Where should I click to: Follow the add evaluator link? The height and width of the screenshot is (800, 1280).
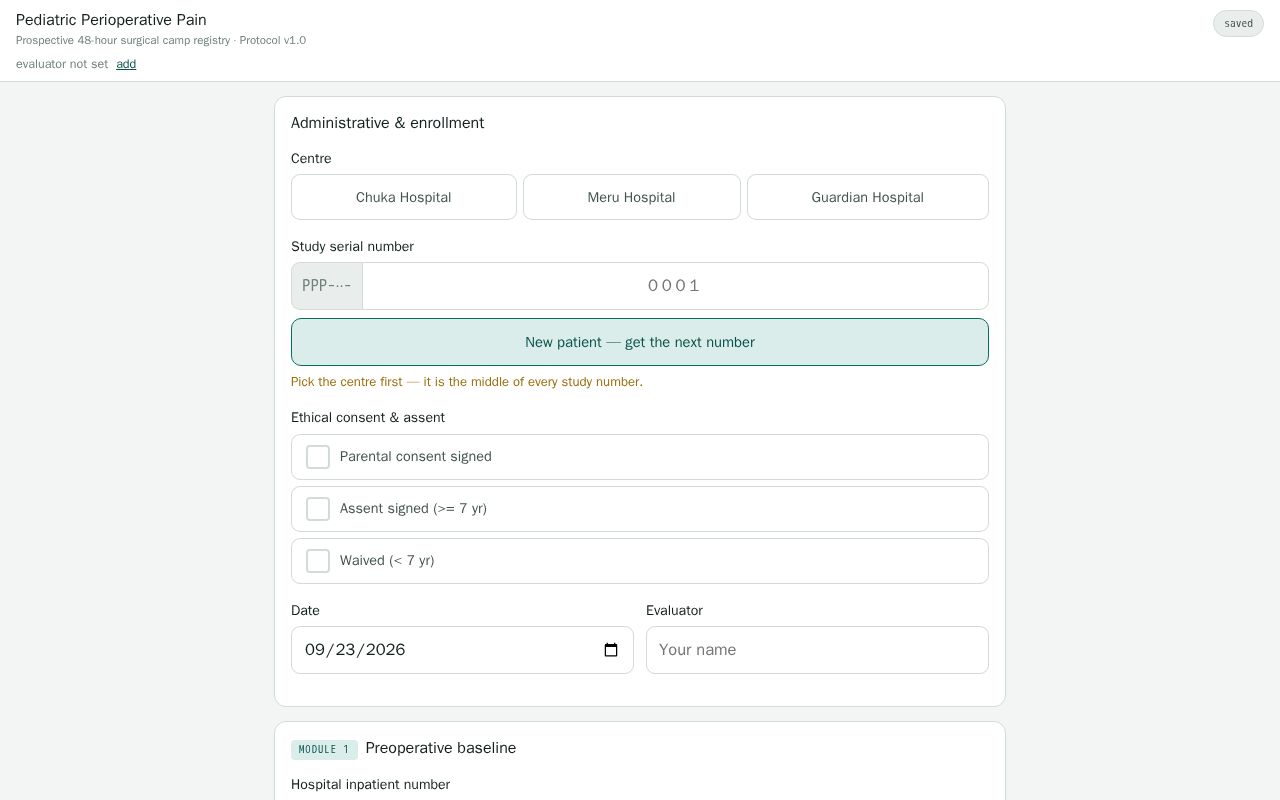(126, 64)
